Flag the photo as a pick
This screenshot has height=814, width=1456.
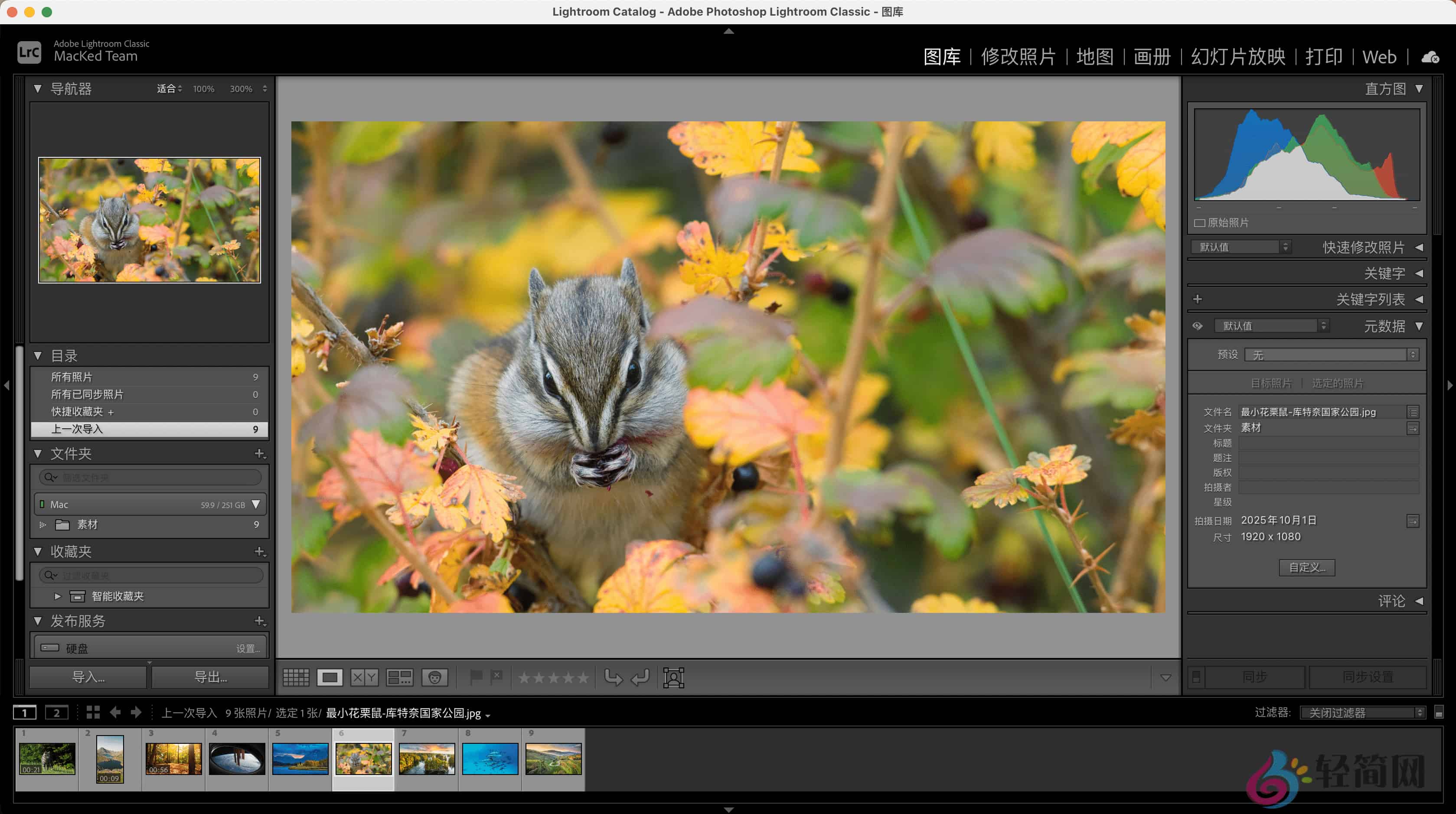[x=477, y=676]
